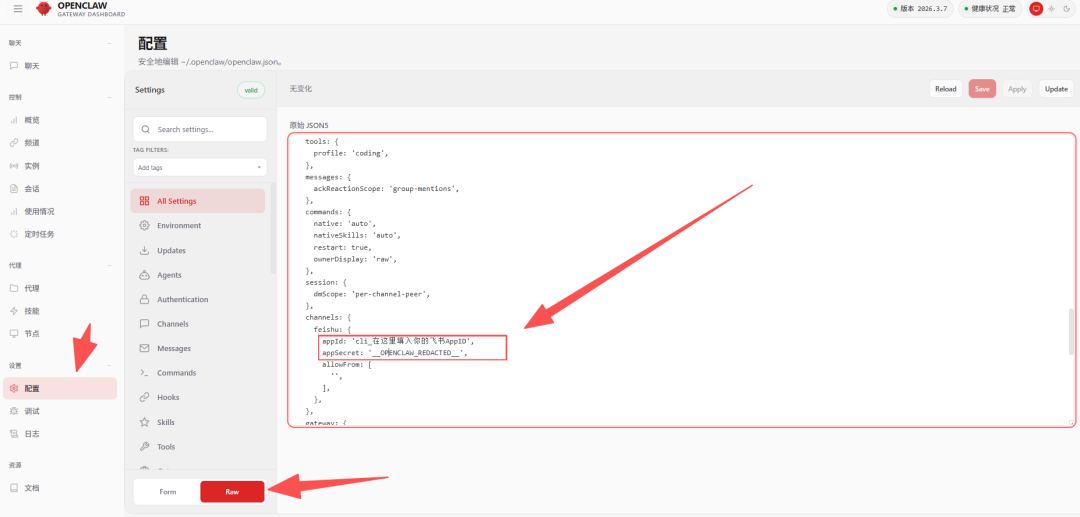Viewport: 1080px width, 517px height.
Task: Switch to system theme monitor icon
Action: click(1036, 9)
